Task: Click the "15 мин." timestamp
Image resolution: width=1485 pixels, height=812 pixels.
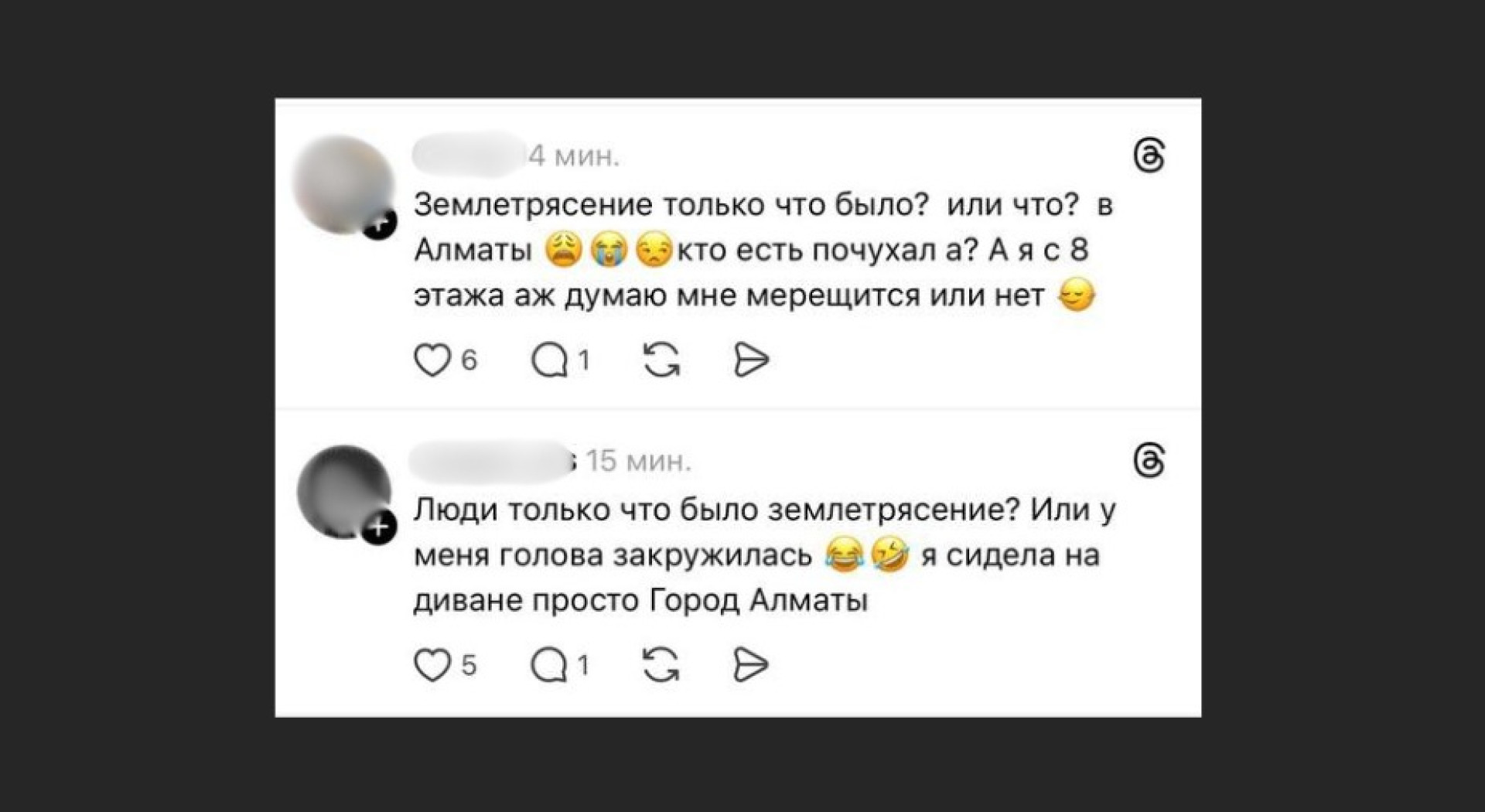Action: (639, 462)
